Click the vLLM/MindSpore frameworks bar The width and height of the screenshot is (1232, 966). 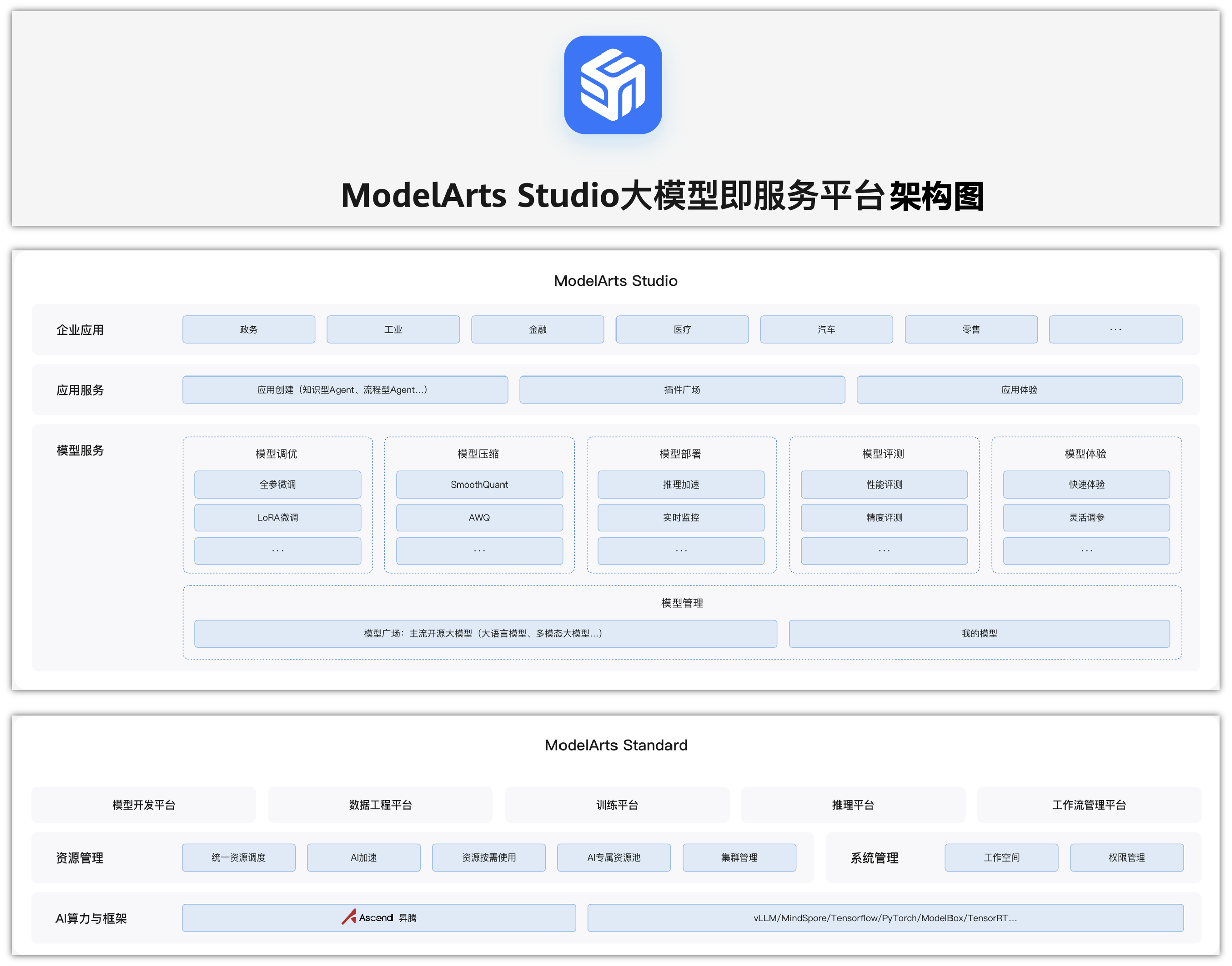(884, 918)
